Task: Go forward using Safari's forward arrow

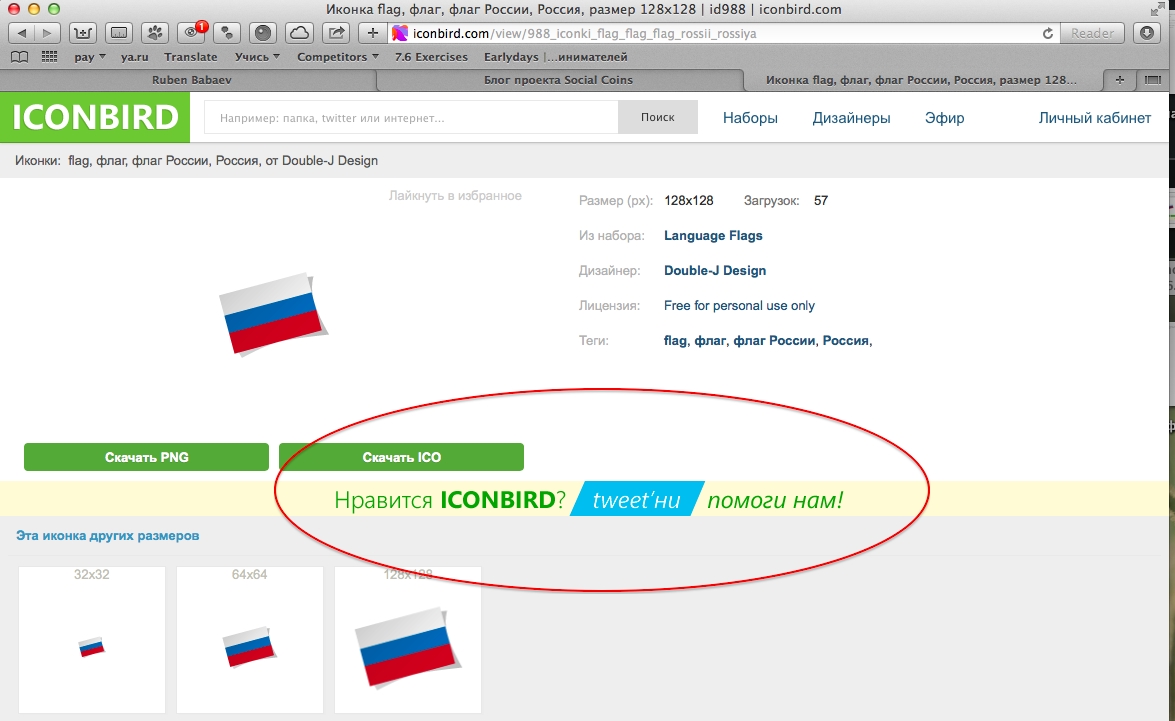Action: pos(47,33)
